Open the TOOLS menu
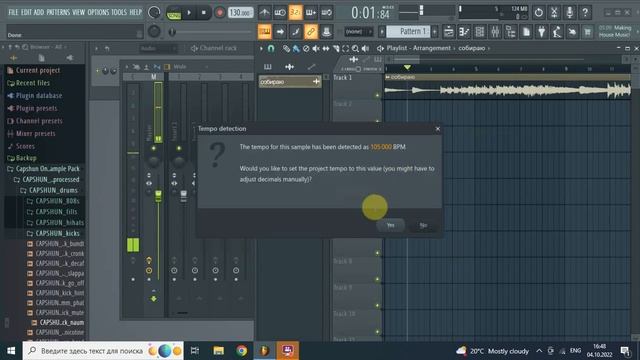Image resolution: width=640 pixels, height=360 pixels. pos(119,12)
